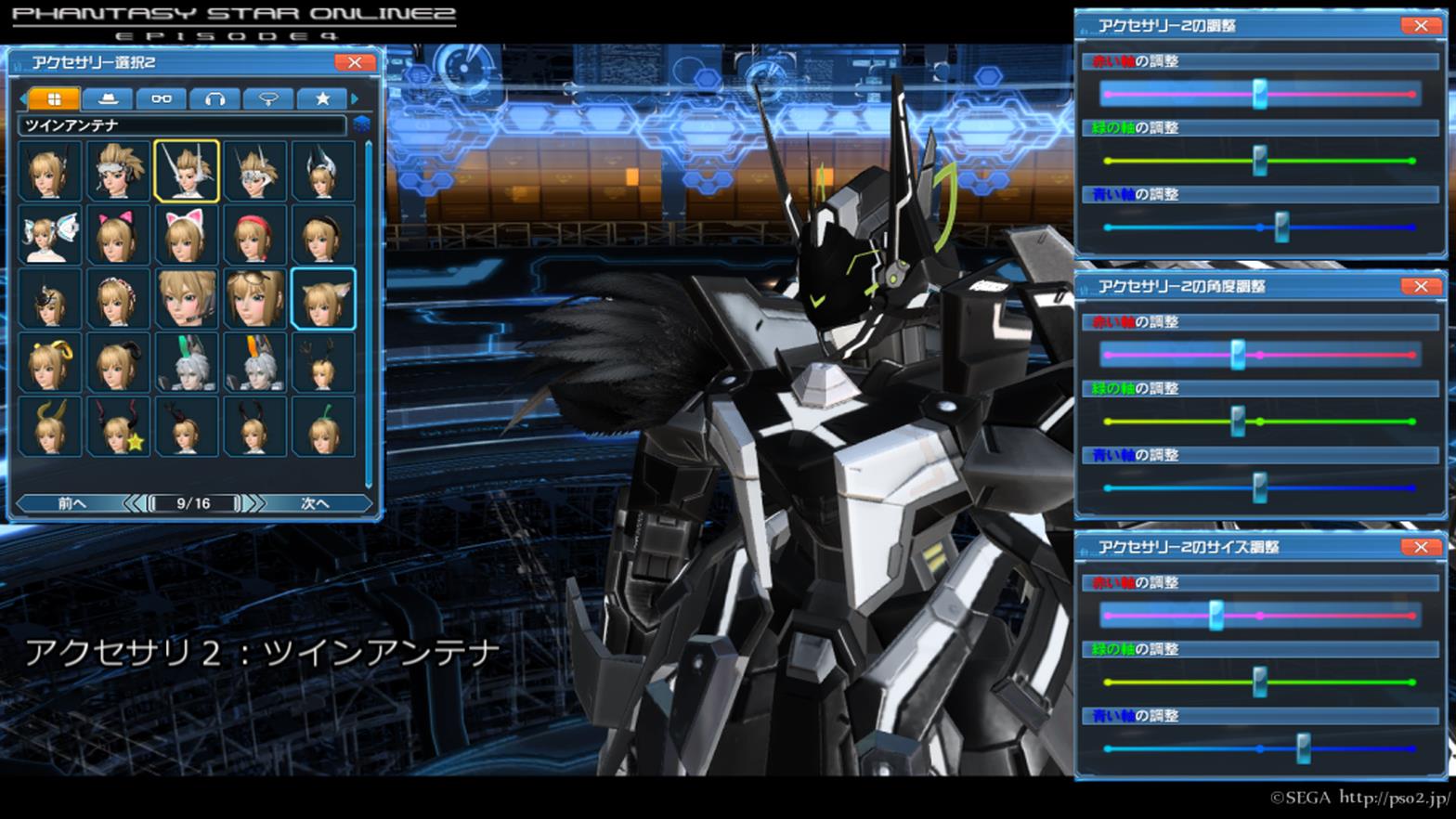Select the pink cat ears accessory
Image resolution: width=1456 pixels, height=819 pixels.
(118, 235)
